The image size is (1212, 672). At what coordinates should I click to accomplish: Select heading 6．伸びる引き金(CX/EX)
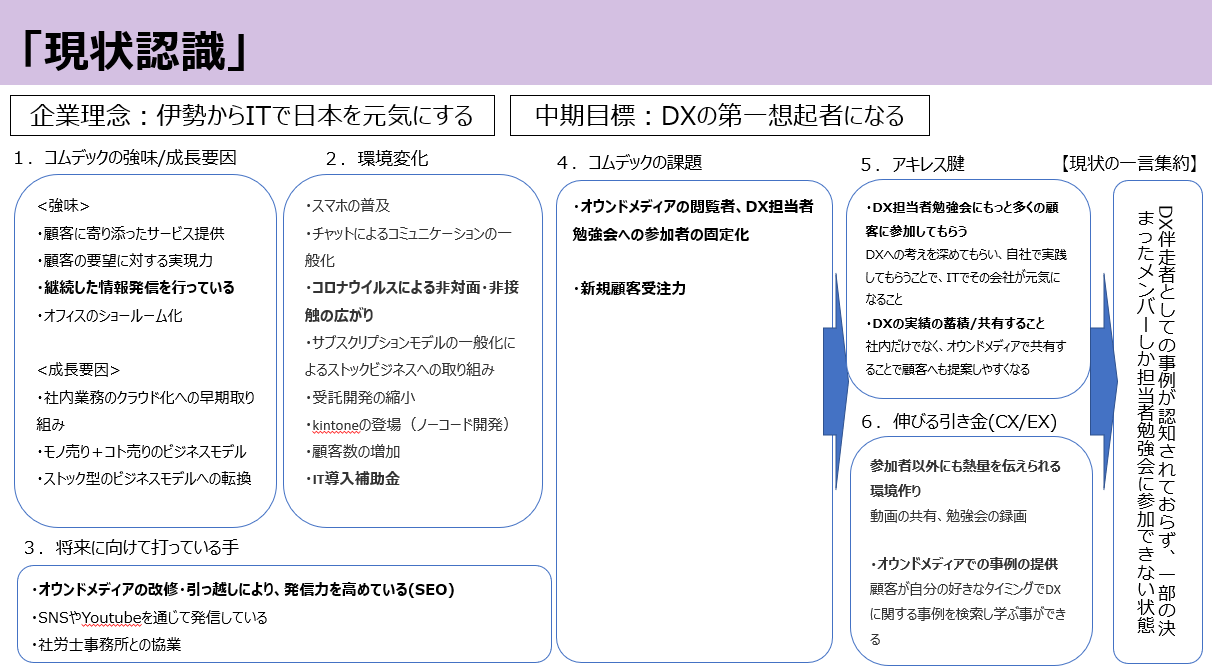tap(959, 421)
